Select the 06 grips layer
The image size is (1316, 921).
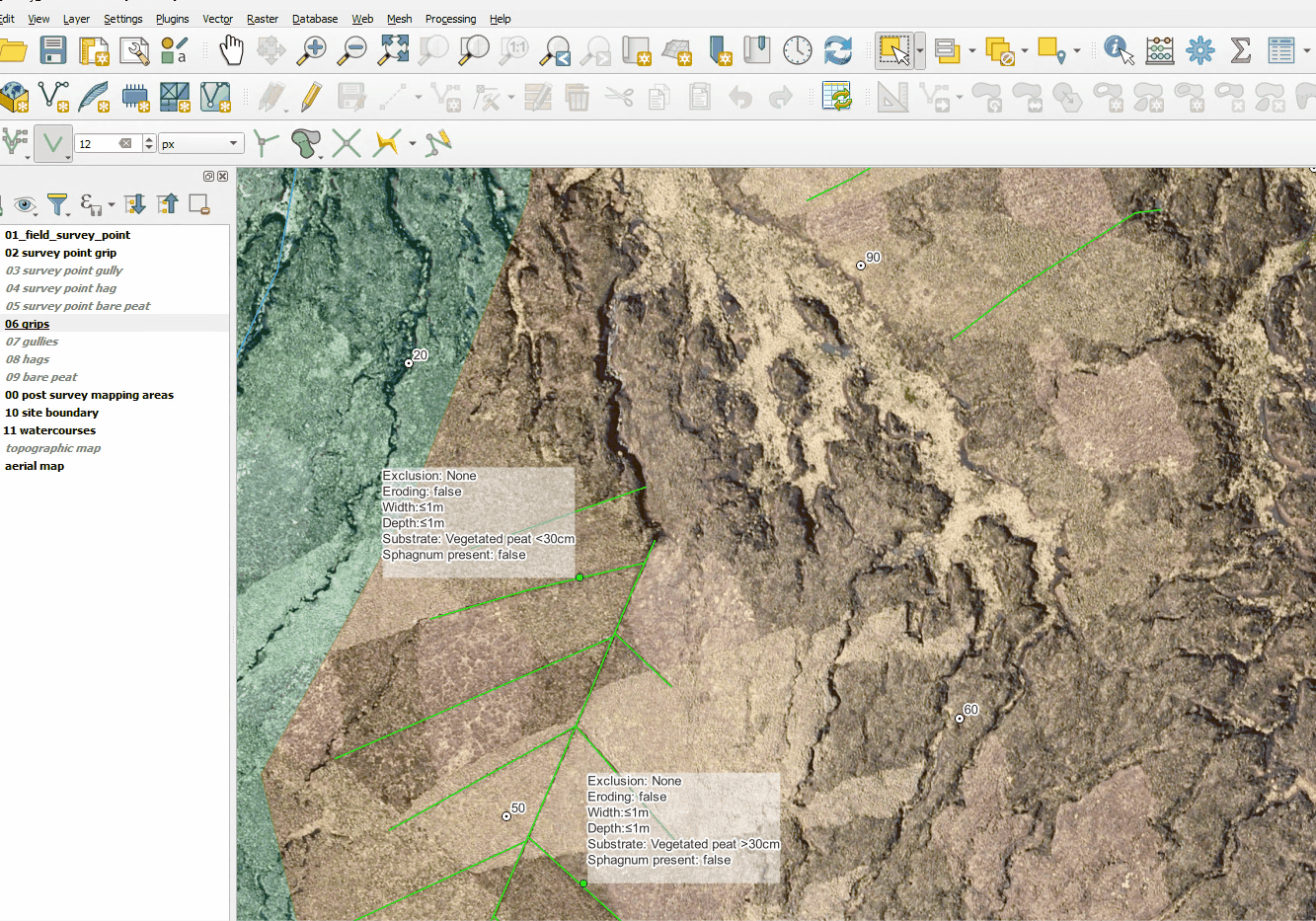click(x=28, y=324)
